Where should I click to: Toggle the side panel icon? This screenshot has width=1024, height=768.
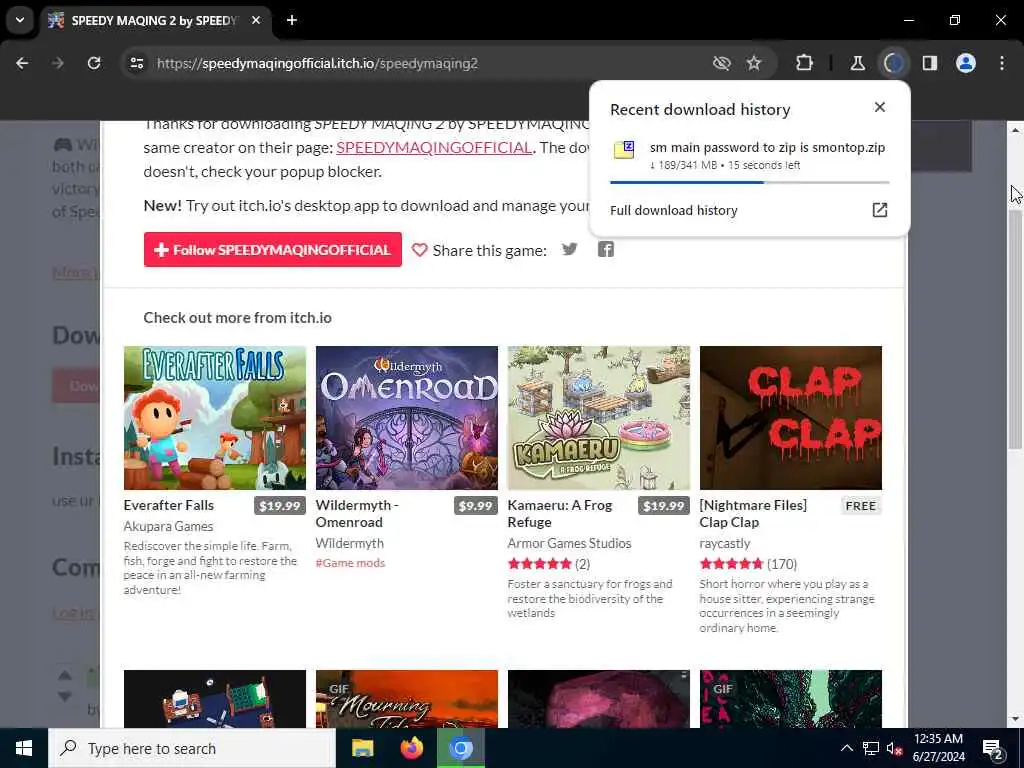pos(930,63)
